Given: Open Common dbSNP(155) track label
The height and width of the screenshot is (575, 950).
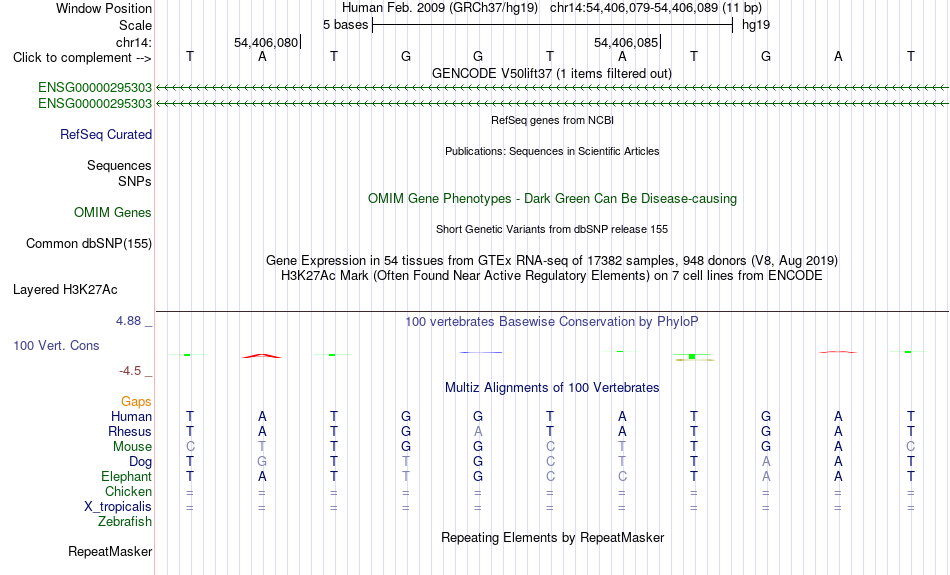Looking at the screenshot, I should [x=88, y=244].
